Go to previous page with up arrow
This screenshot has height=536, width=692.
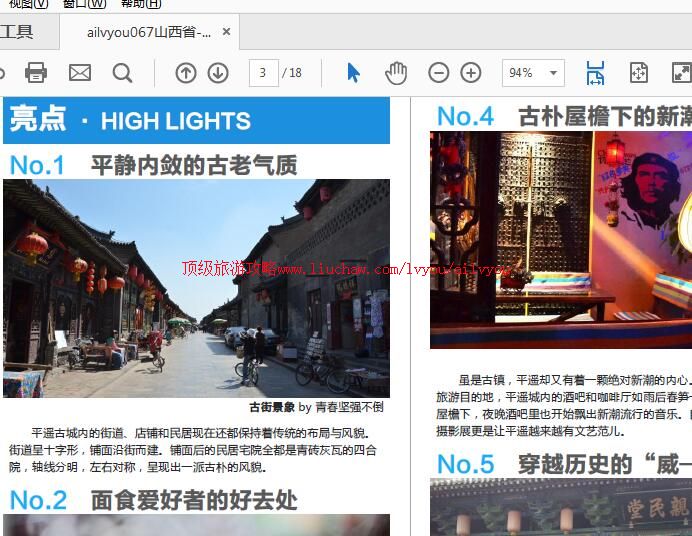click(x=186, y=72)
